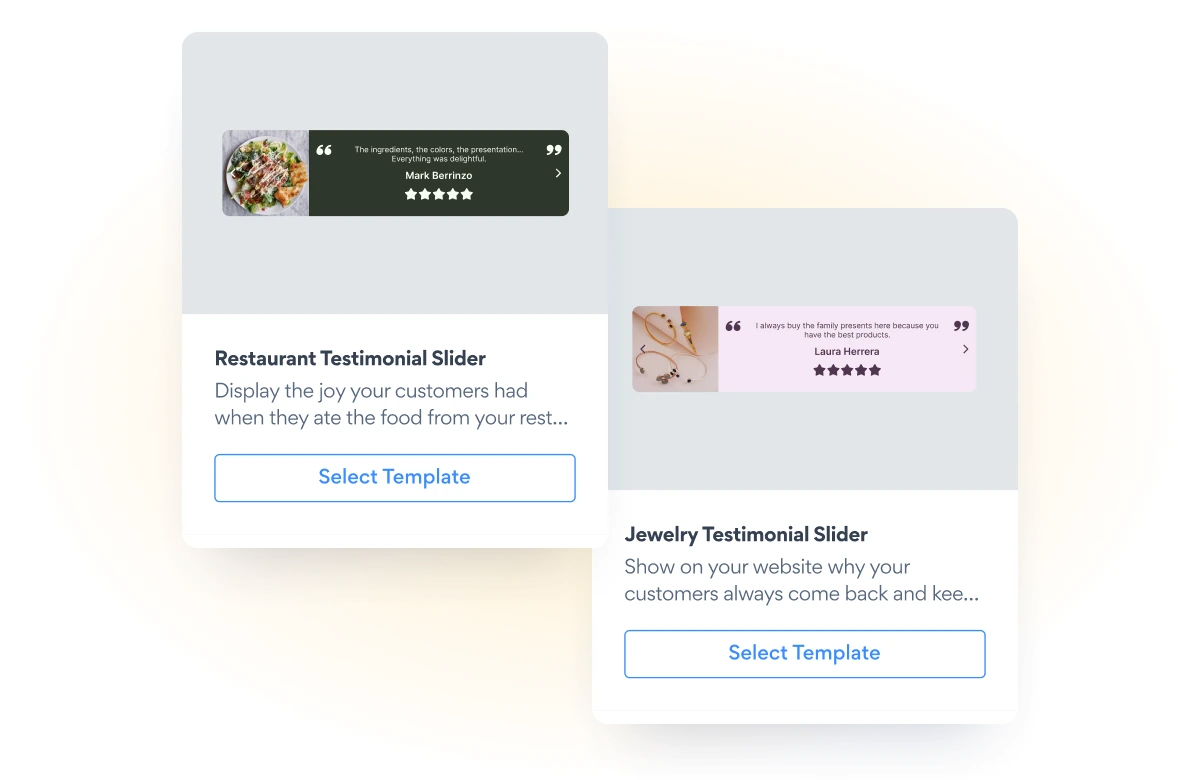Select Template for Restaurant Testimonial Slider
Screen dimensions: 1200x780
(395, 478)
